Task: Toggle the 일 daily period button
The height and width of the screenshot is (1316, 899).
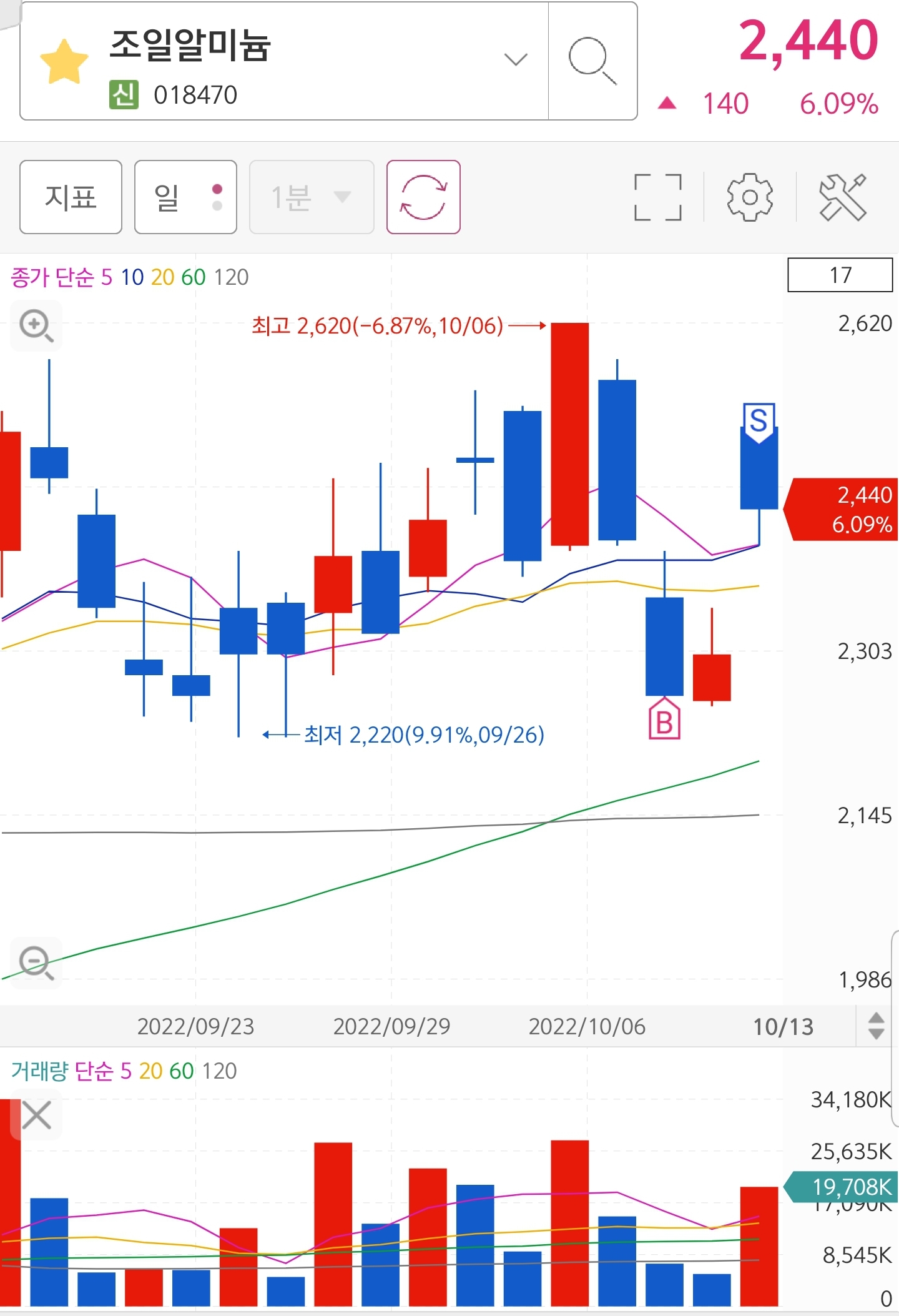Action: (x=185, y=197)
